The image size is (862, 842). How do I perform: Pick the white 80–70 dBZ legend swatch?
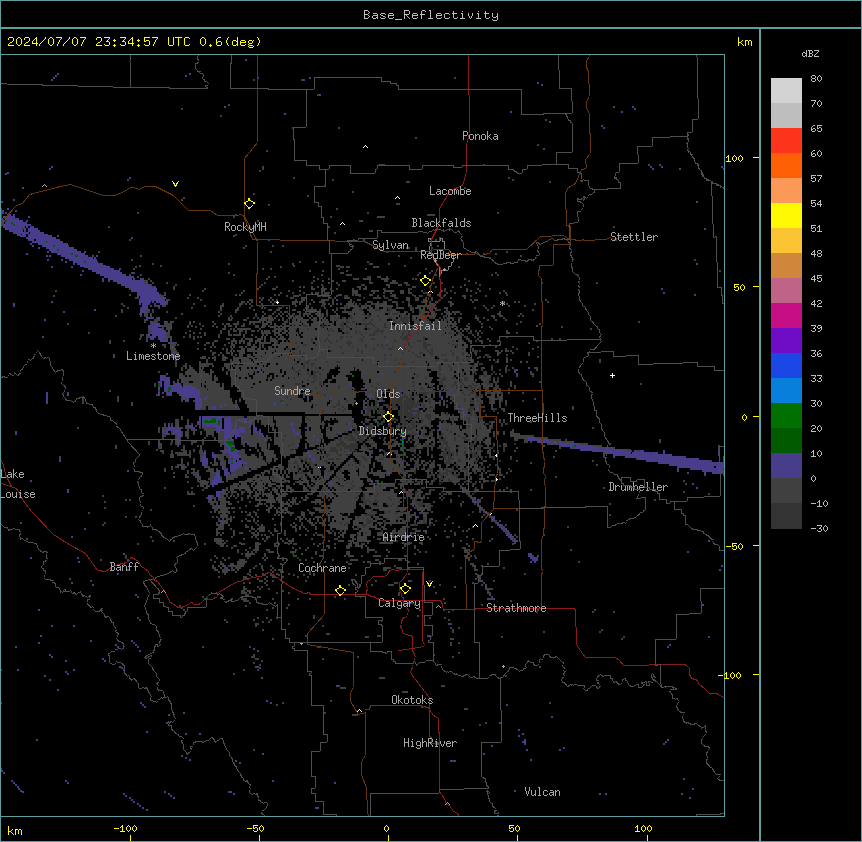[x=786, y=91]
